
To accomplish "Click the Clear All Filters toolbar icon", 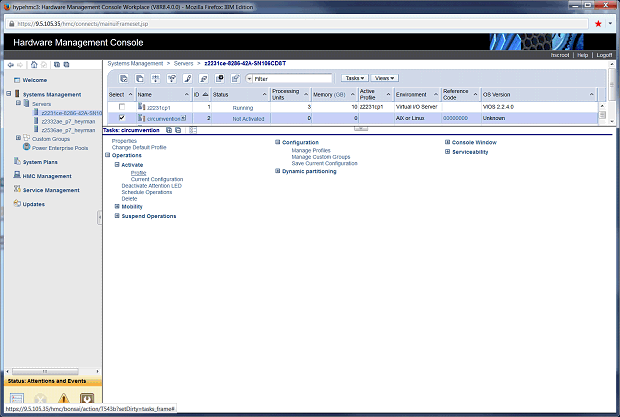I will (172, 79).
